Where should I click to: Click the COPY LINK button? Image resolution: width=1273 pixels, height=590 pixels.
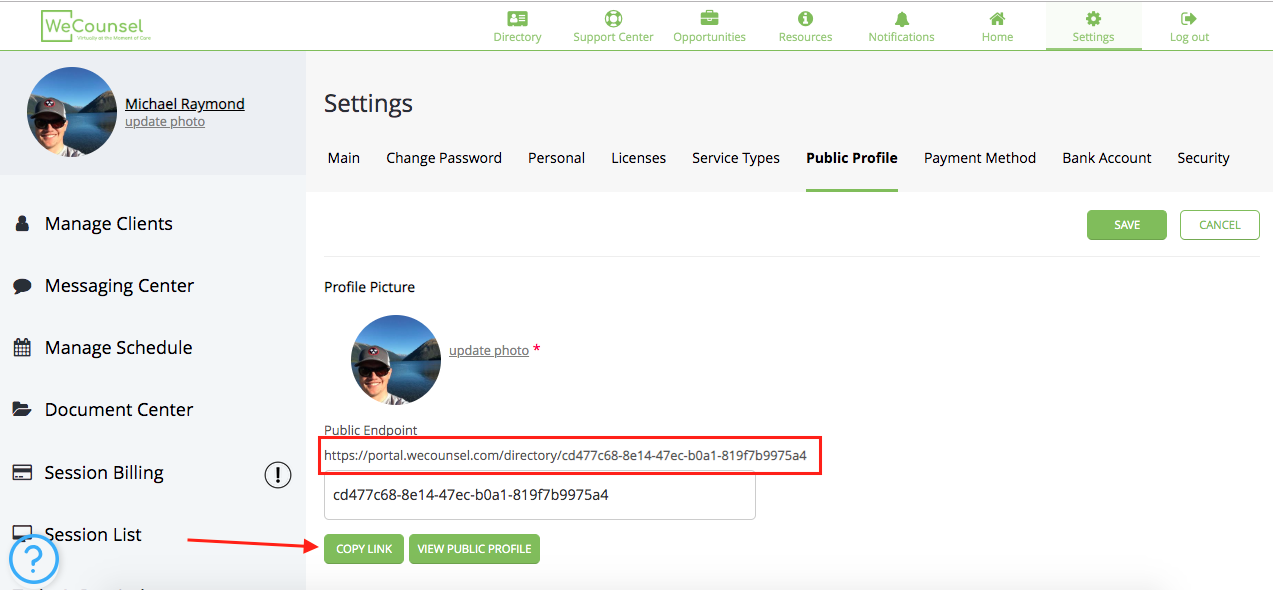pyautogui.click(x=364, y=549)
